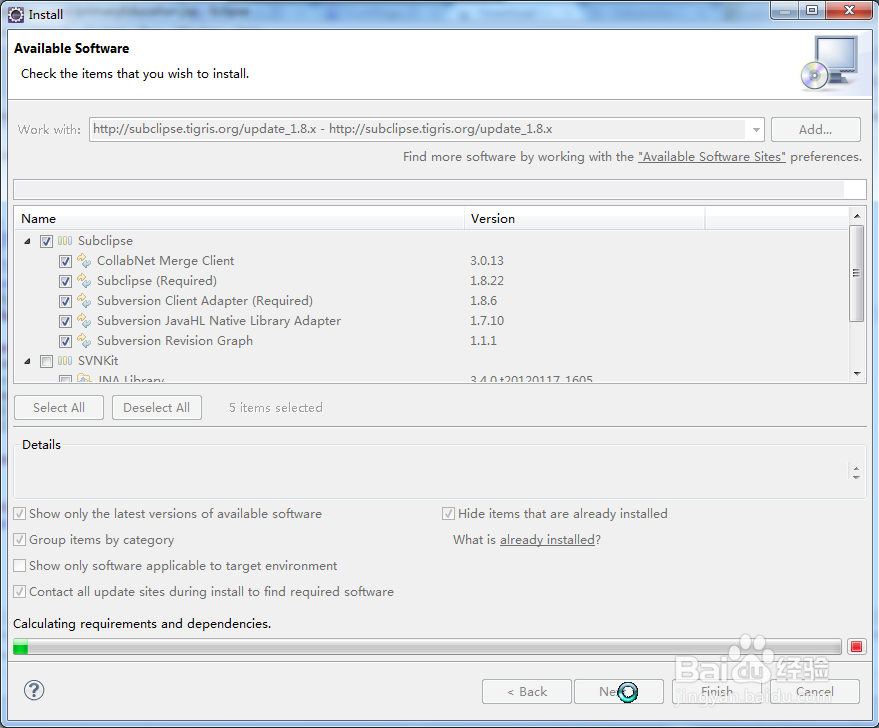Screen dimensions: 879x728
Task: Click the filter text field above list
Action: pyautogui.click(x=440, y=190)
